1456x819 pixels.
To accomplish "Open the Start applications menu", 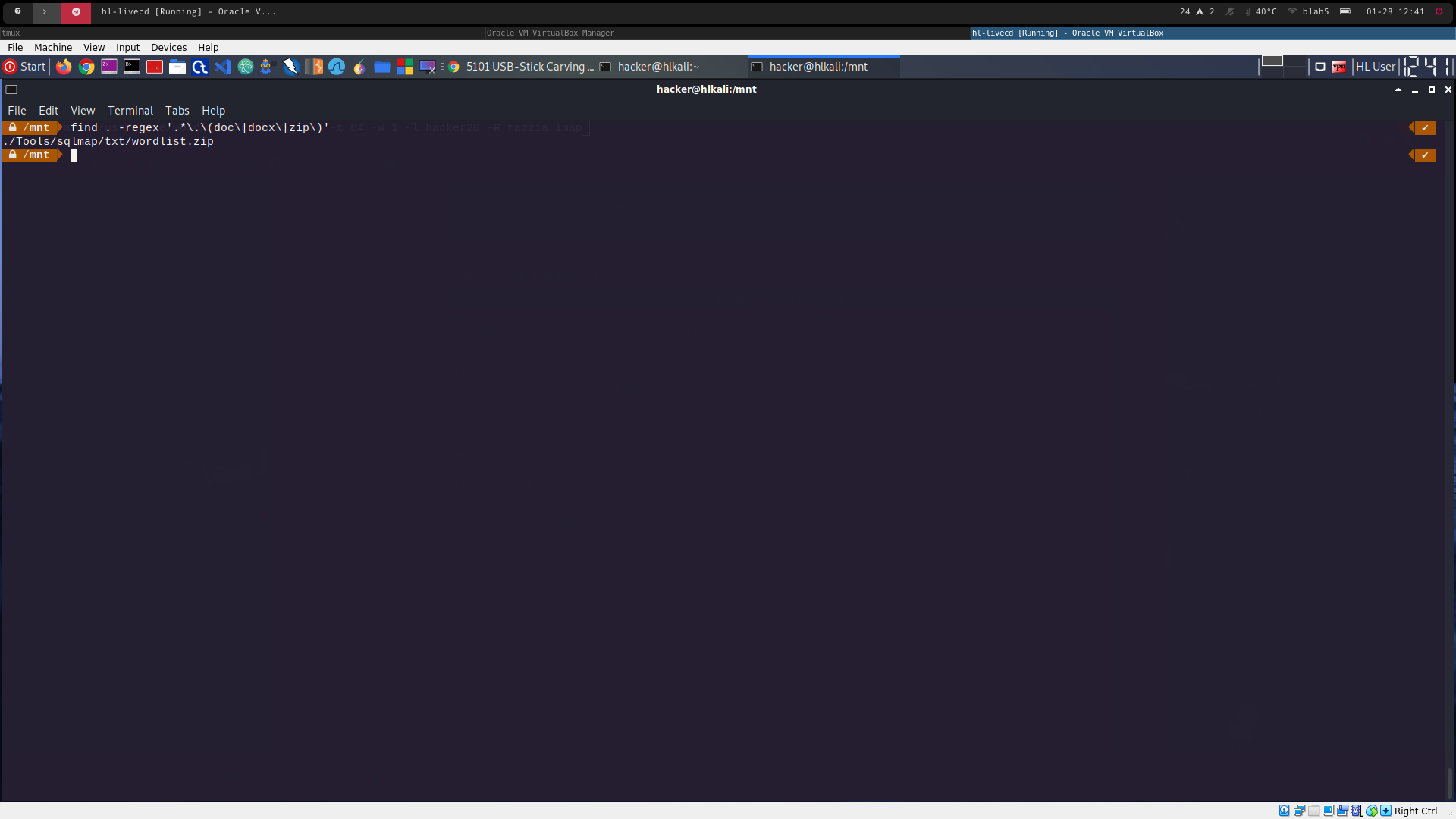I will click(x=25, y=67).
